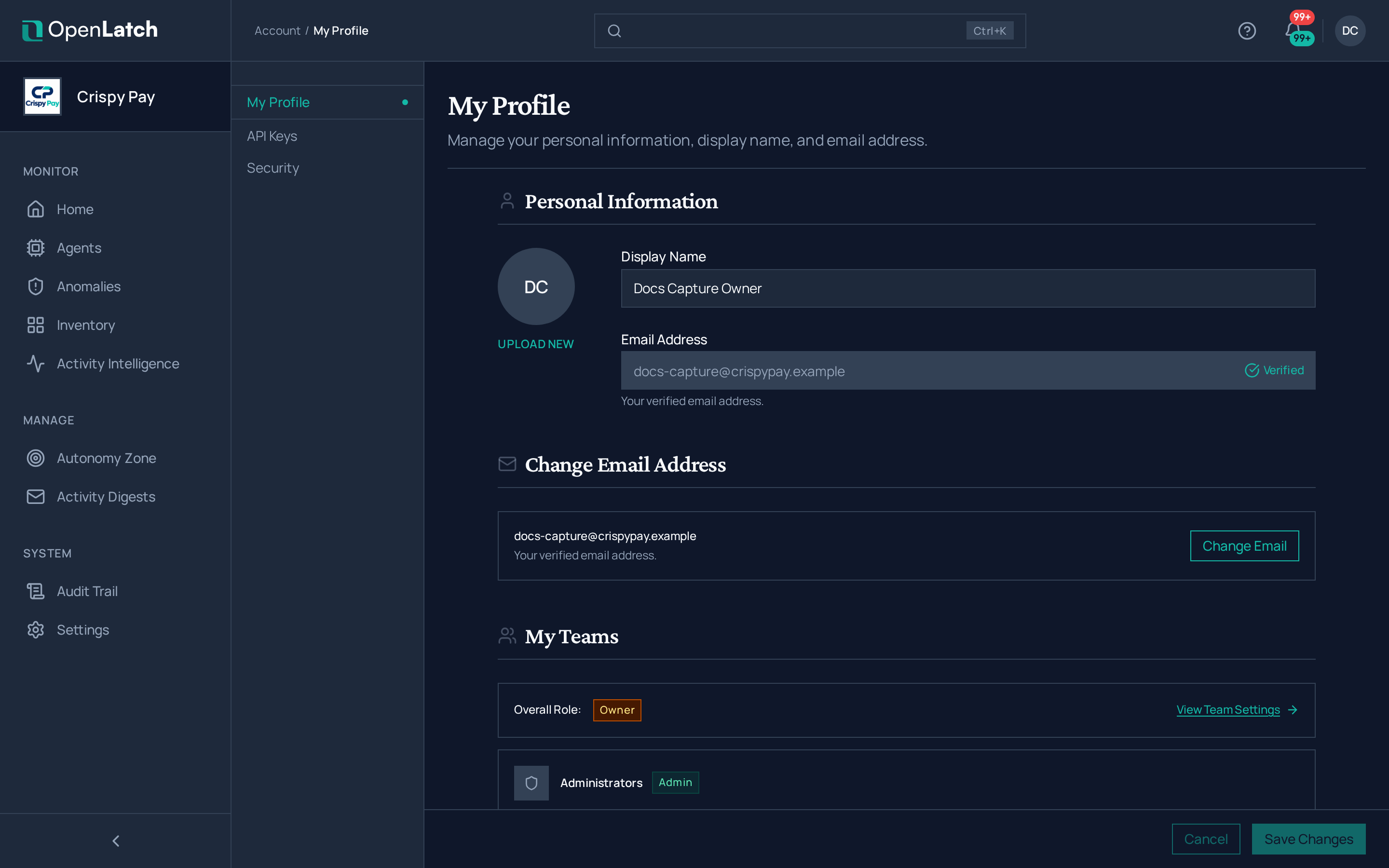This screenshot has height=868, width=1389.
Task: Click the Crispy Pay organization logo
Action: point(42,96)
